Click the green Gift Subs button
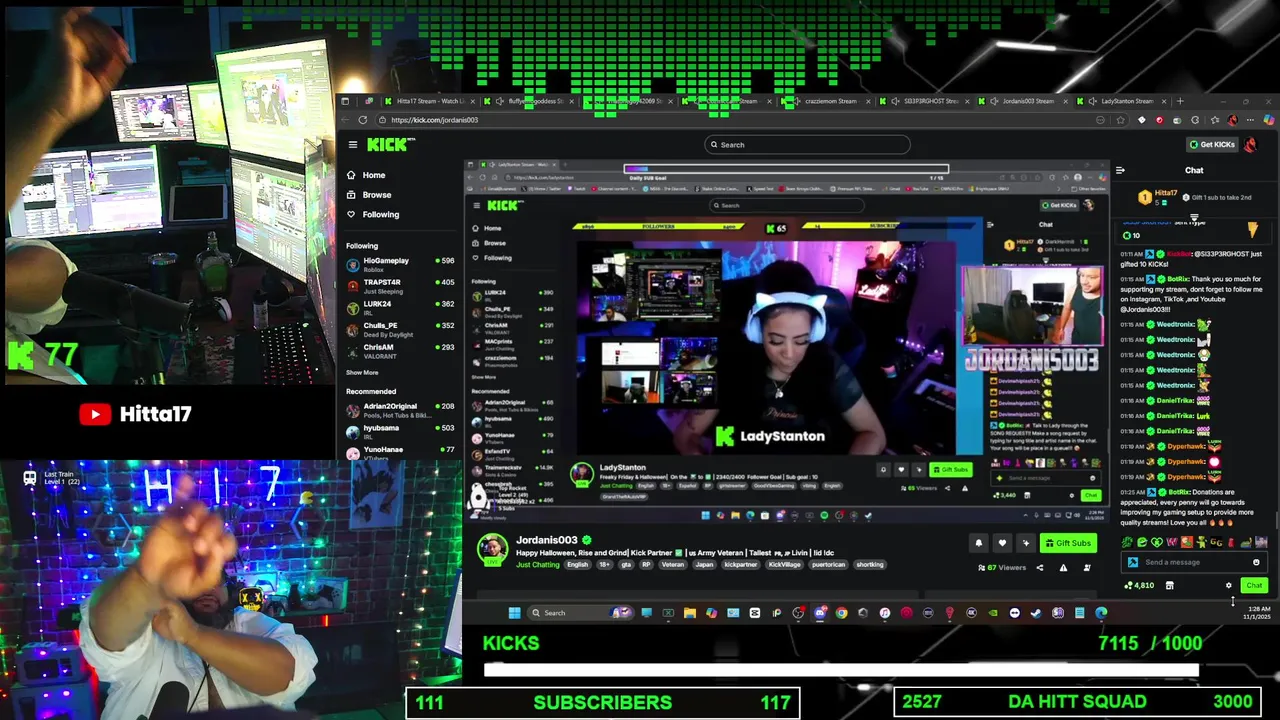The height and width of the screenshot is (720, 1280). coord(1069,543)
